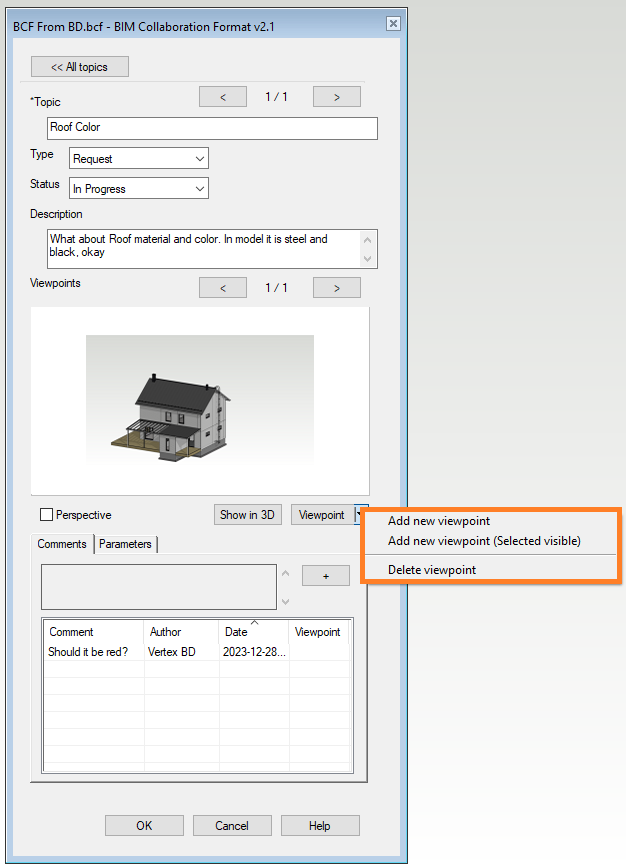The height and width of the screenshot is (868, 626).
Task: Expand the Viewpoint button arrow menu
Action: pos(360,515)
